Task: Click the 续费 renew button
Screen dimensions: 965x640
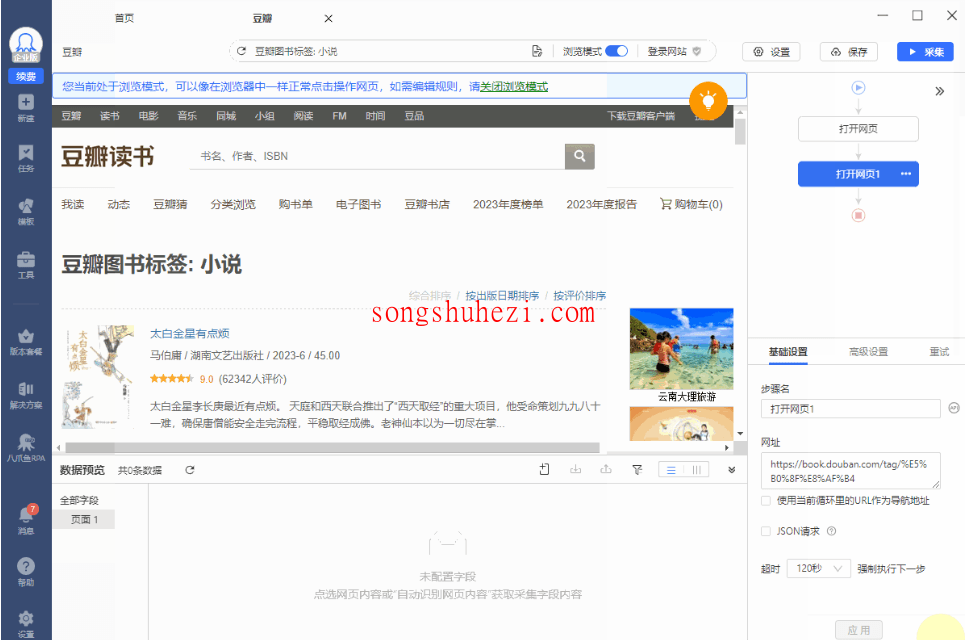Action: 26,76
